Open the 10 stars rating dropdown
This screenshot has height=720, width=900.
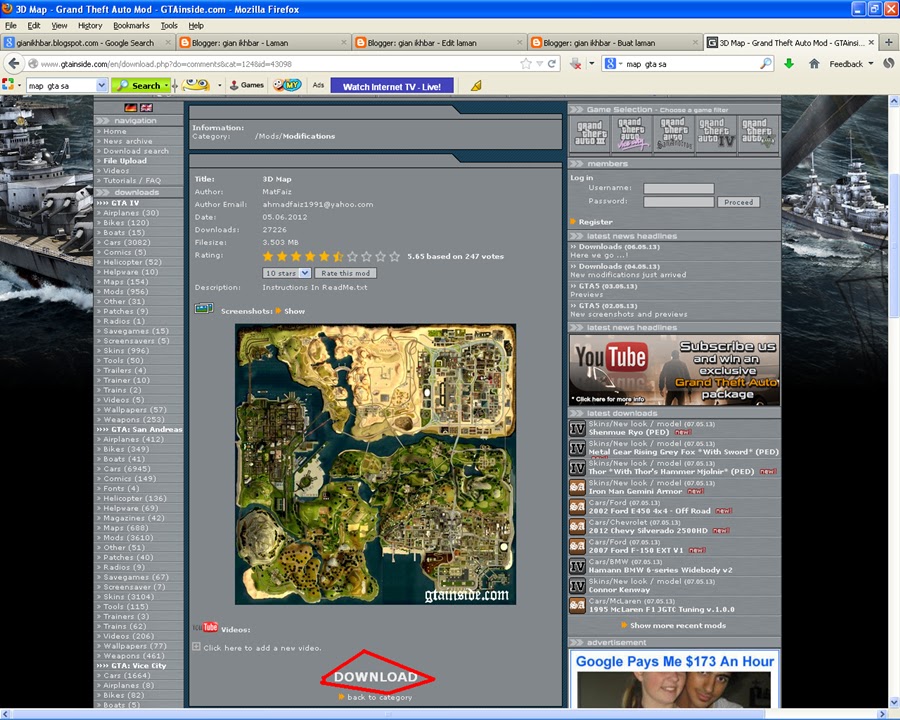point(286,273)
